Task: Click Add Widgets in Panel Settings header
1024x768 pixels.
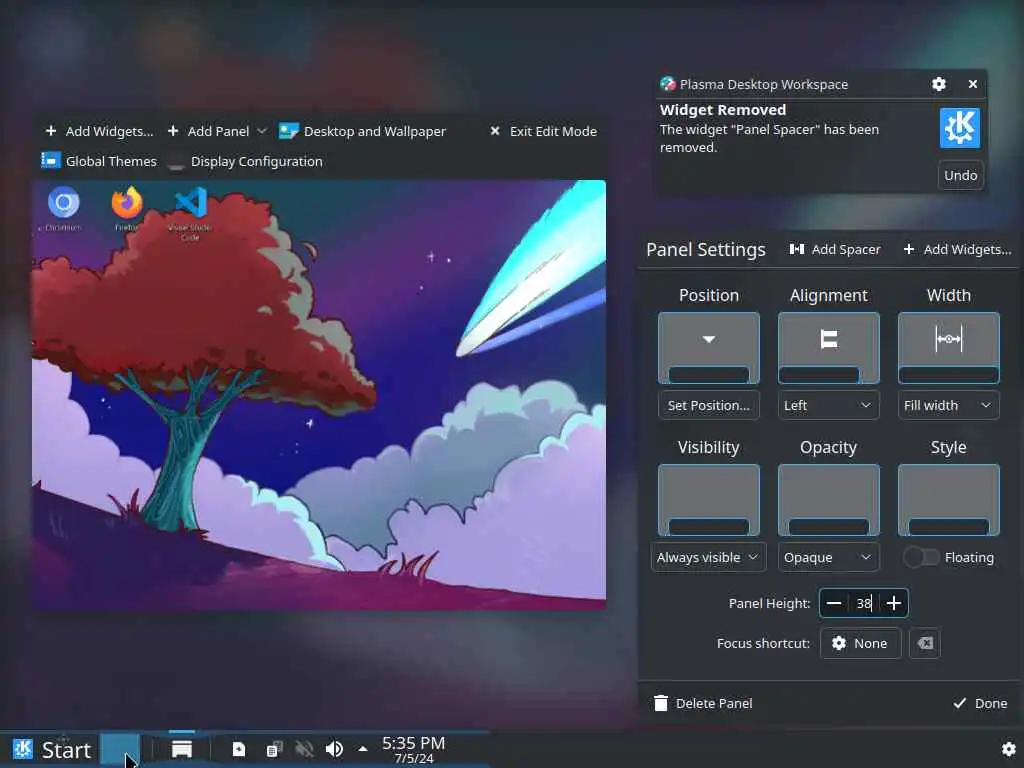Action: 957,249
